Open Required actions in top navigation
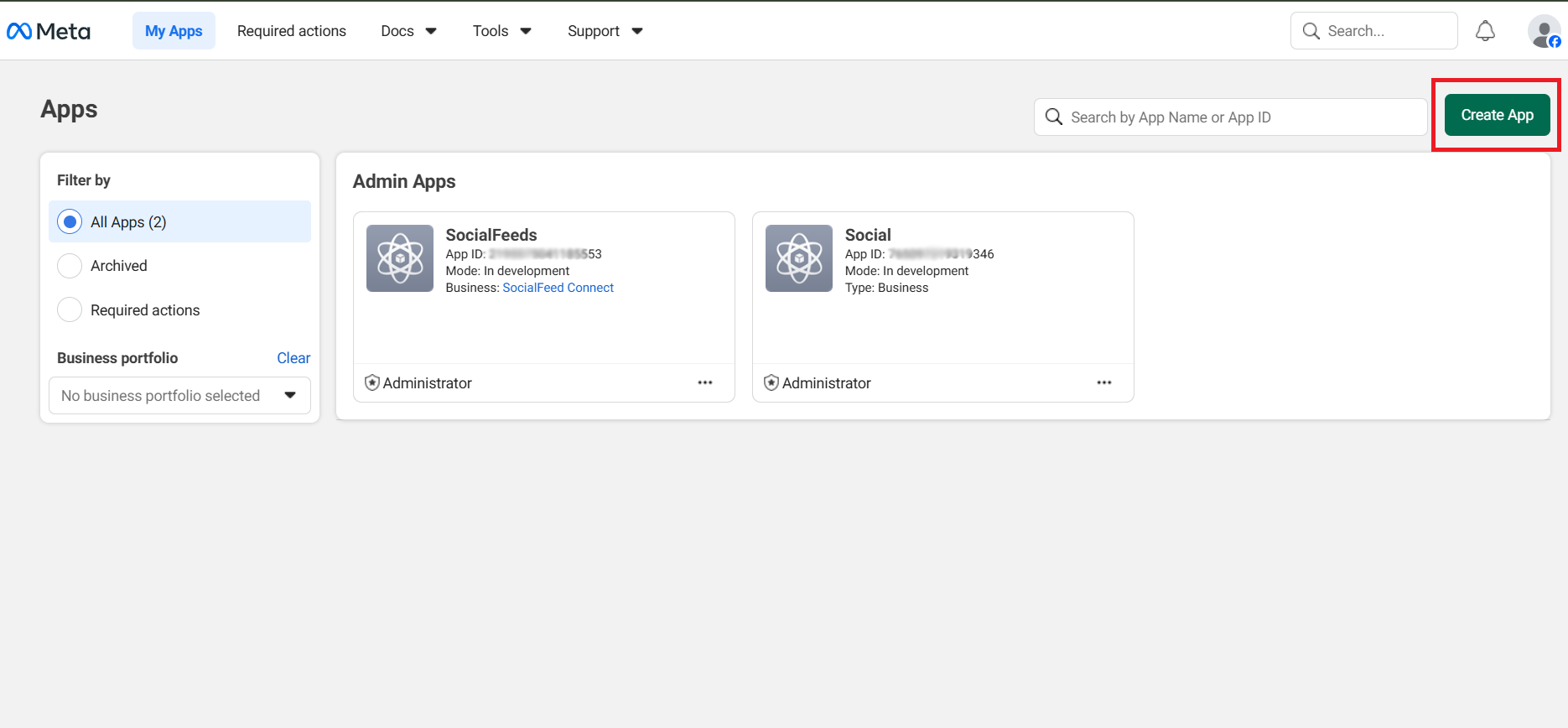The width and height of the screenshot is (1568, 728). (292, 31)
